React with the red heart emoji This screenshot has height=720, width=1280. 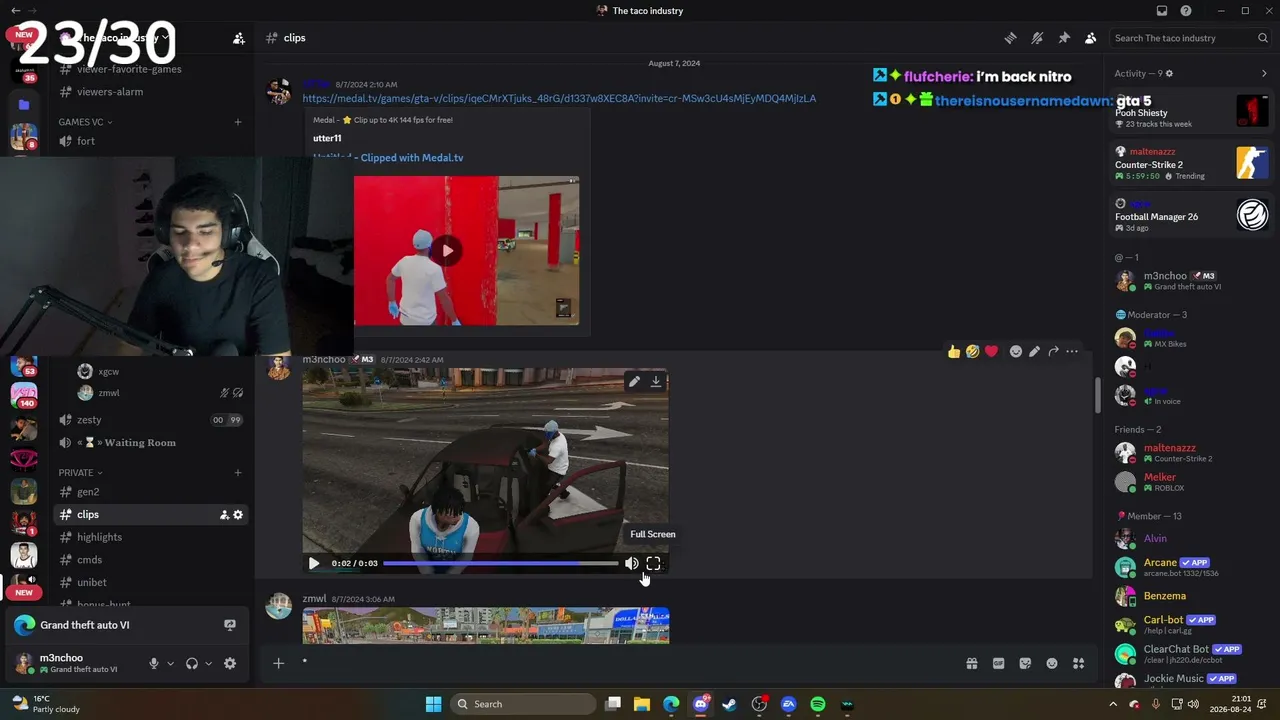point(991,351)
